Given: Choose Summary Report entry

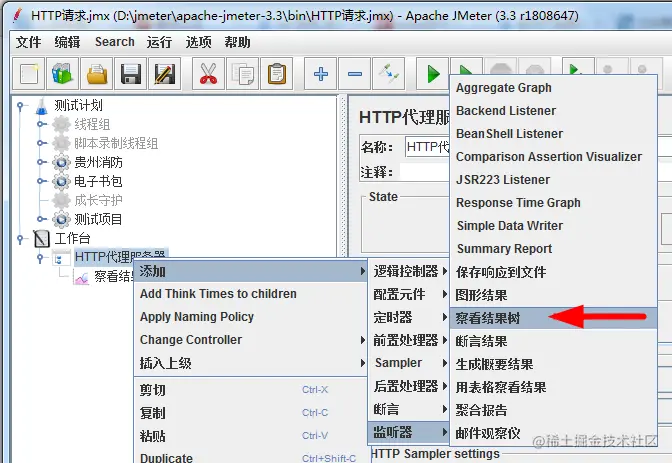Looking at the screenshot, I should click(553, 249).
